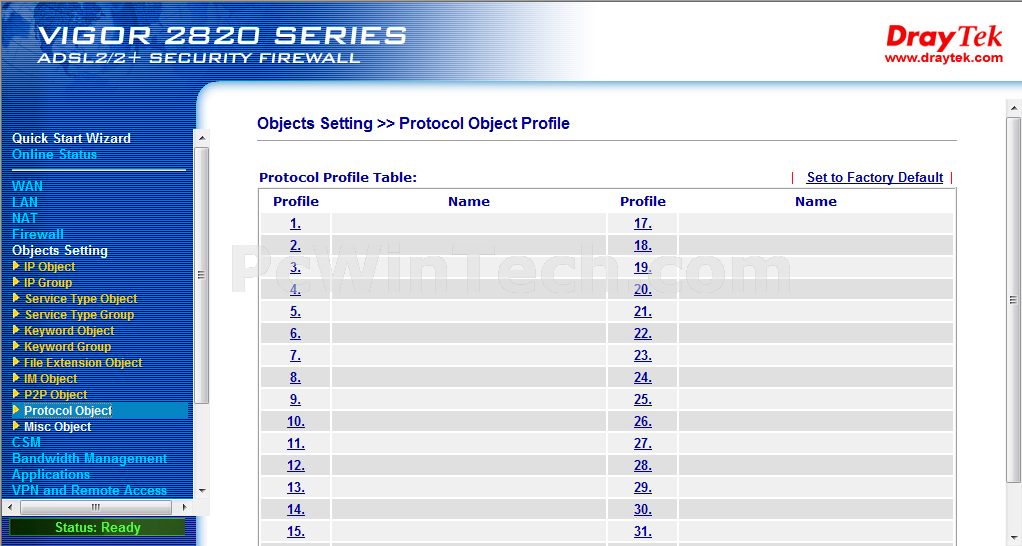Open the Online Status page
This screenshot has height=546, width=1022.
54,154
